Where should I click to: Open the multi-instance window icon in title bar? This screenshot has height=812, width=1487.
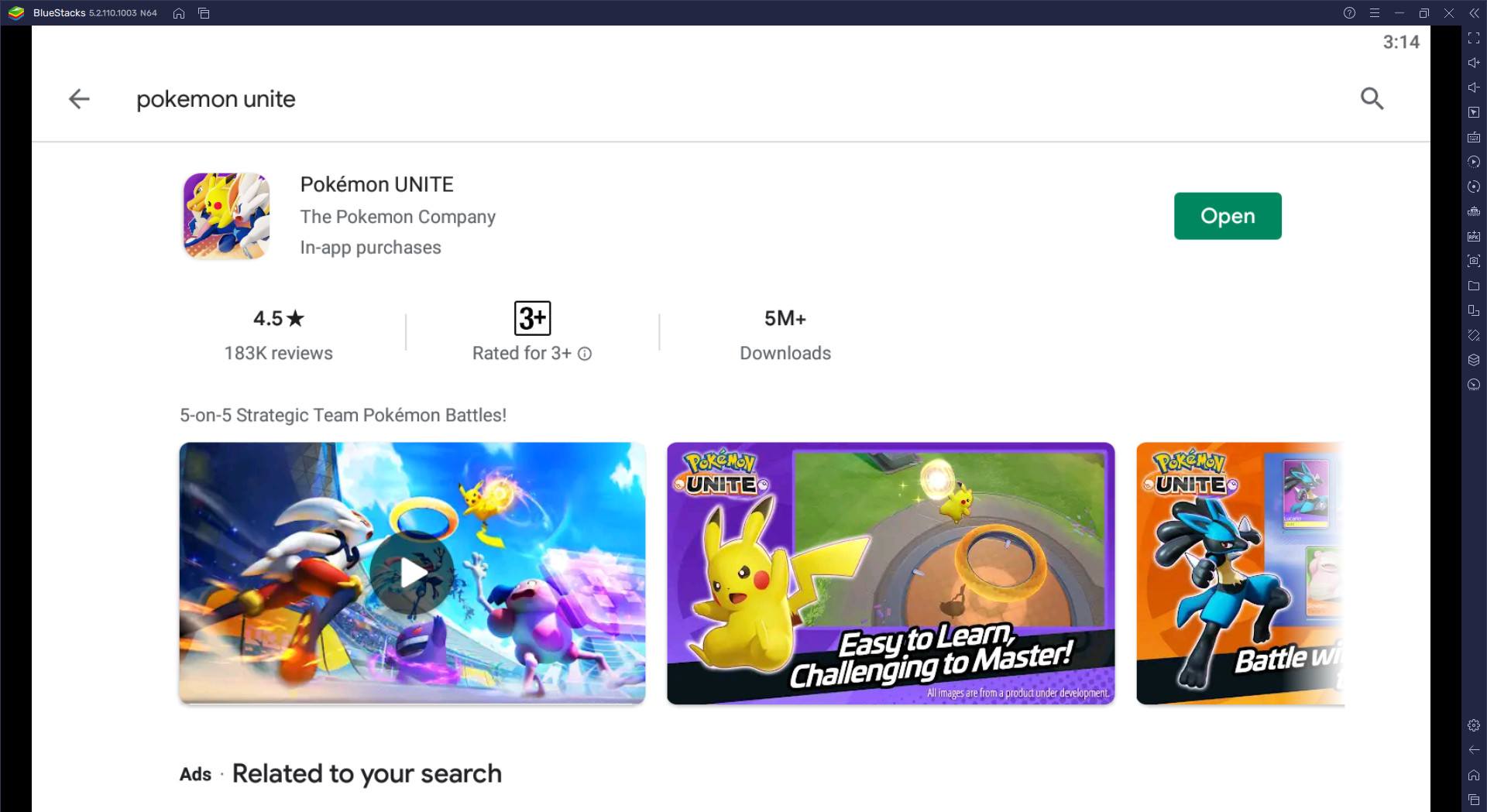point(204,13)
